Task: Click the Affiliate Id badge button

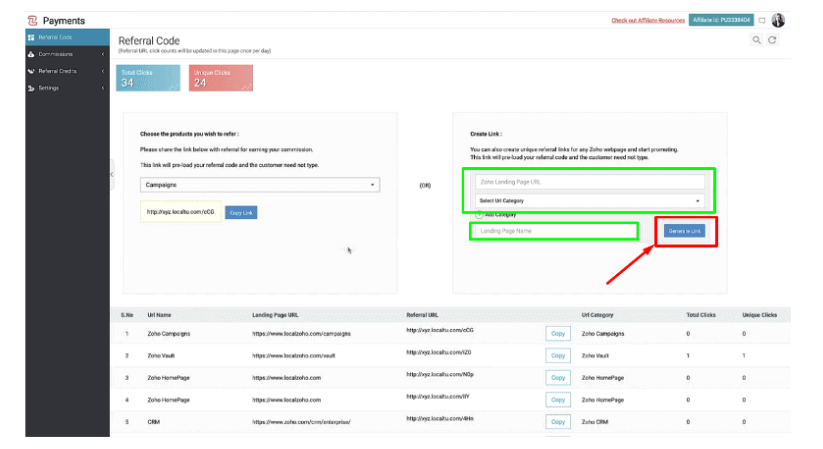Action: 721,20
